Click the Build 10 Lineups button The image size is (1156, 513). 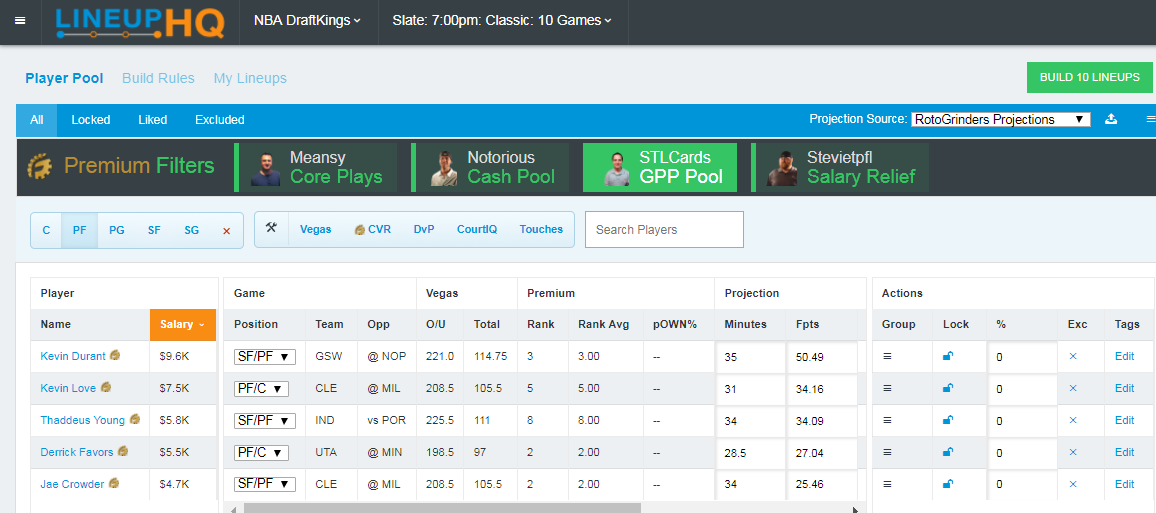click(1090, 77)
